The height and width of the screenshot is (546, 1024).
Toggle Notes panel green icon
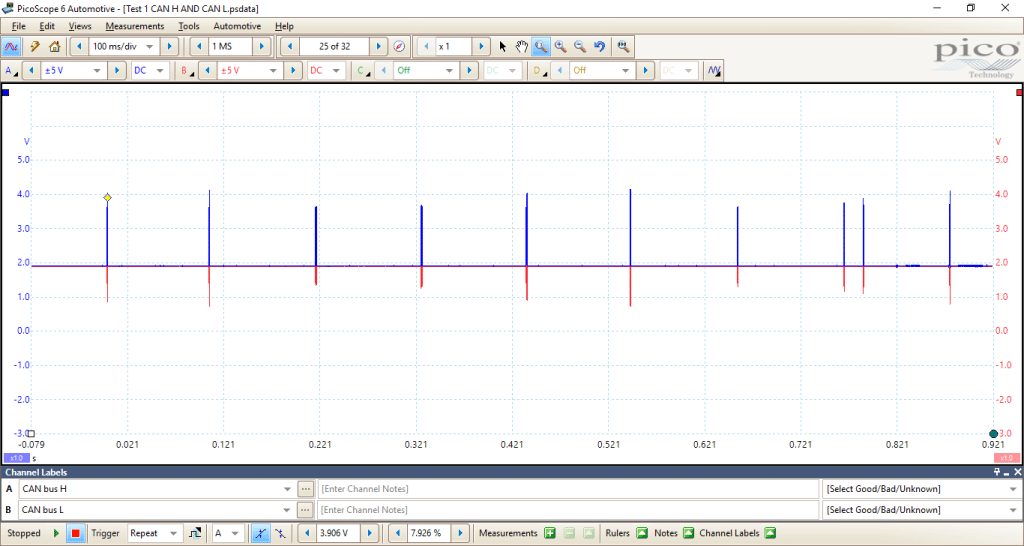(x=688, y=533)
